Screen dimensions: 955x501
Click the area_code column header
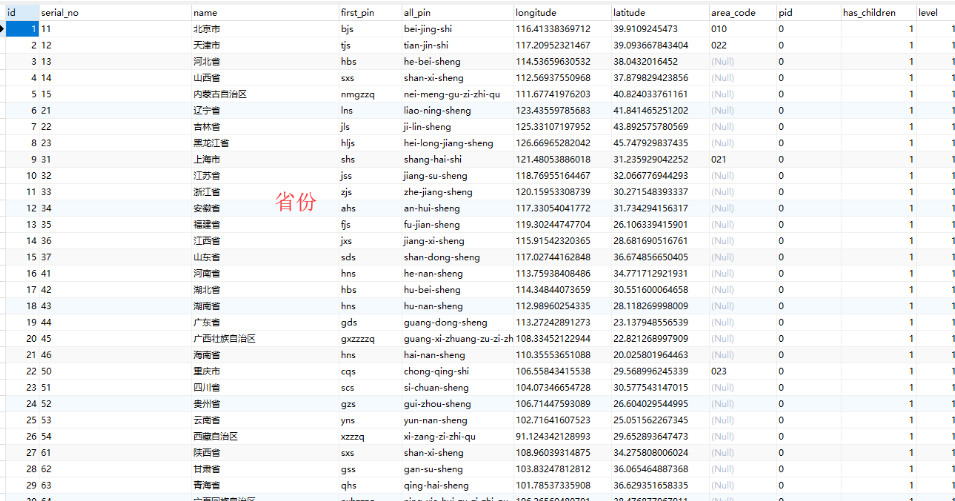coord(733,12)
